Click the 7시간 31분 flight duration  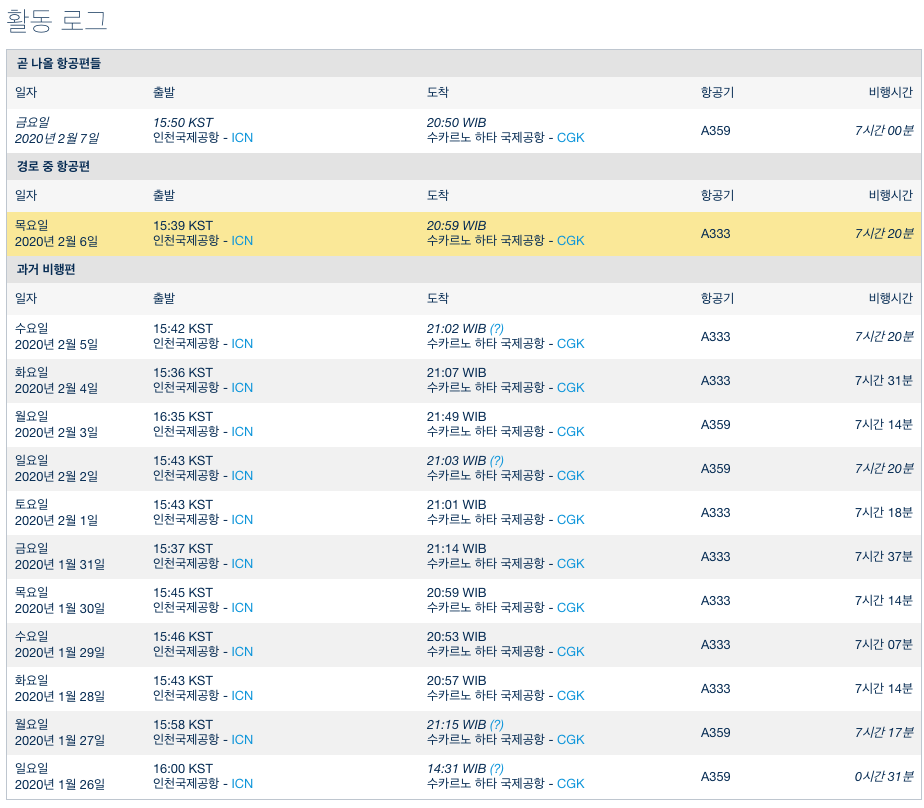coord(883,381)
